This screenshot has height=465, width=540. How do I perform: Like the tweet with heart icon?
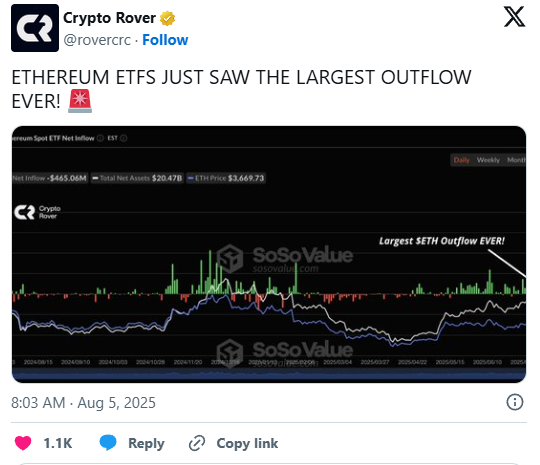[x=23, y=443]
